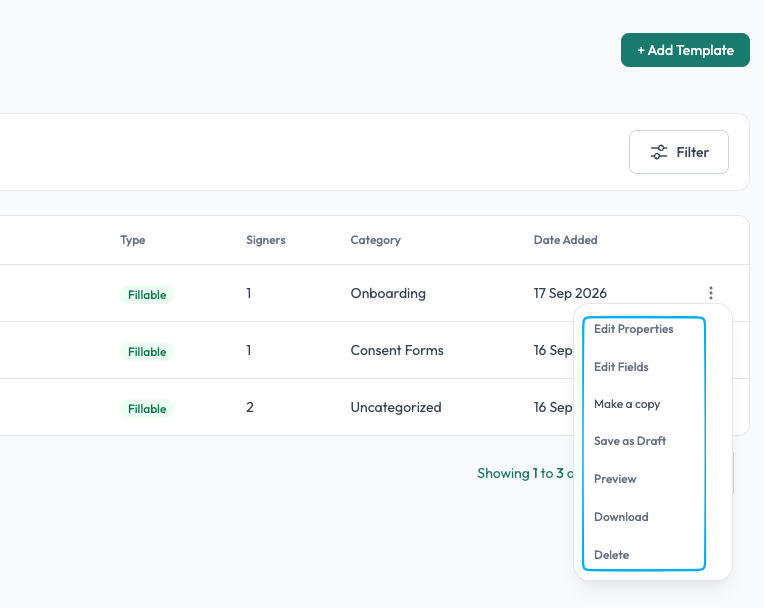The width and height of the screenshot is (764, 608).
Task: Click the Consent Forms category cell
Action: tap(397, 350)
